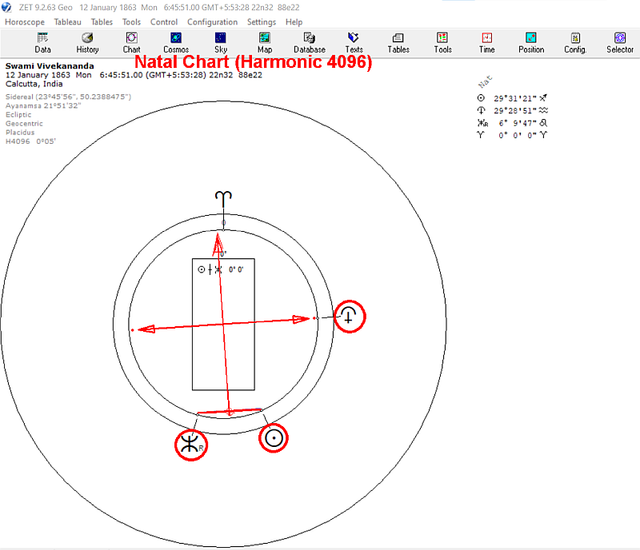Open the Database toolbar icon

[309, 43]
